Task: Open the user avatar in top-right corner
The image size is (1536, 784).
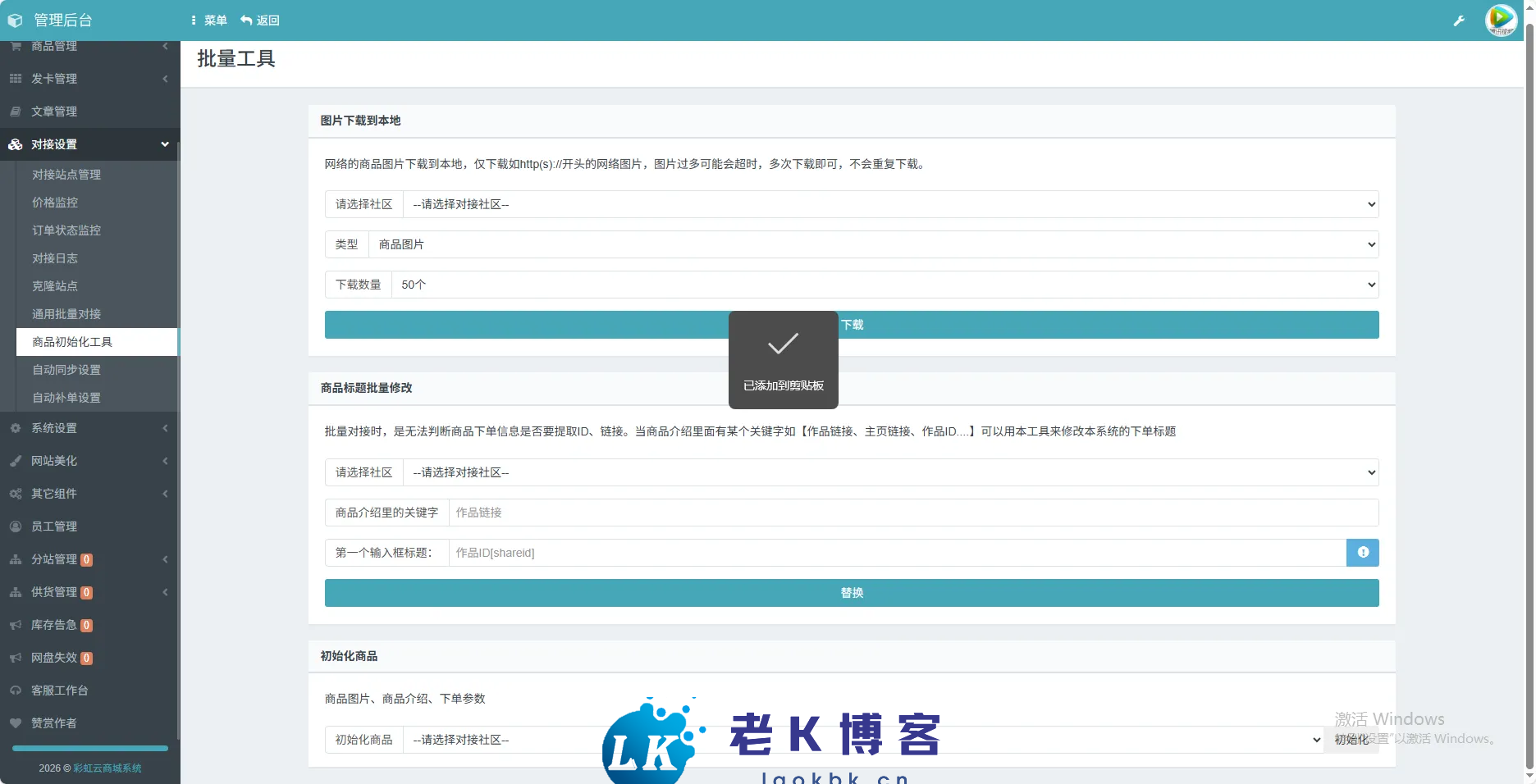Action: click(x=1501, y=21)
